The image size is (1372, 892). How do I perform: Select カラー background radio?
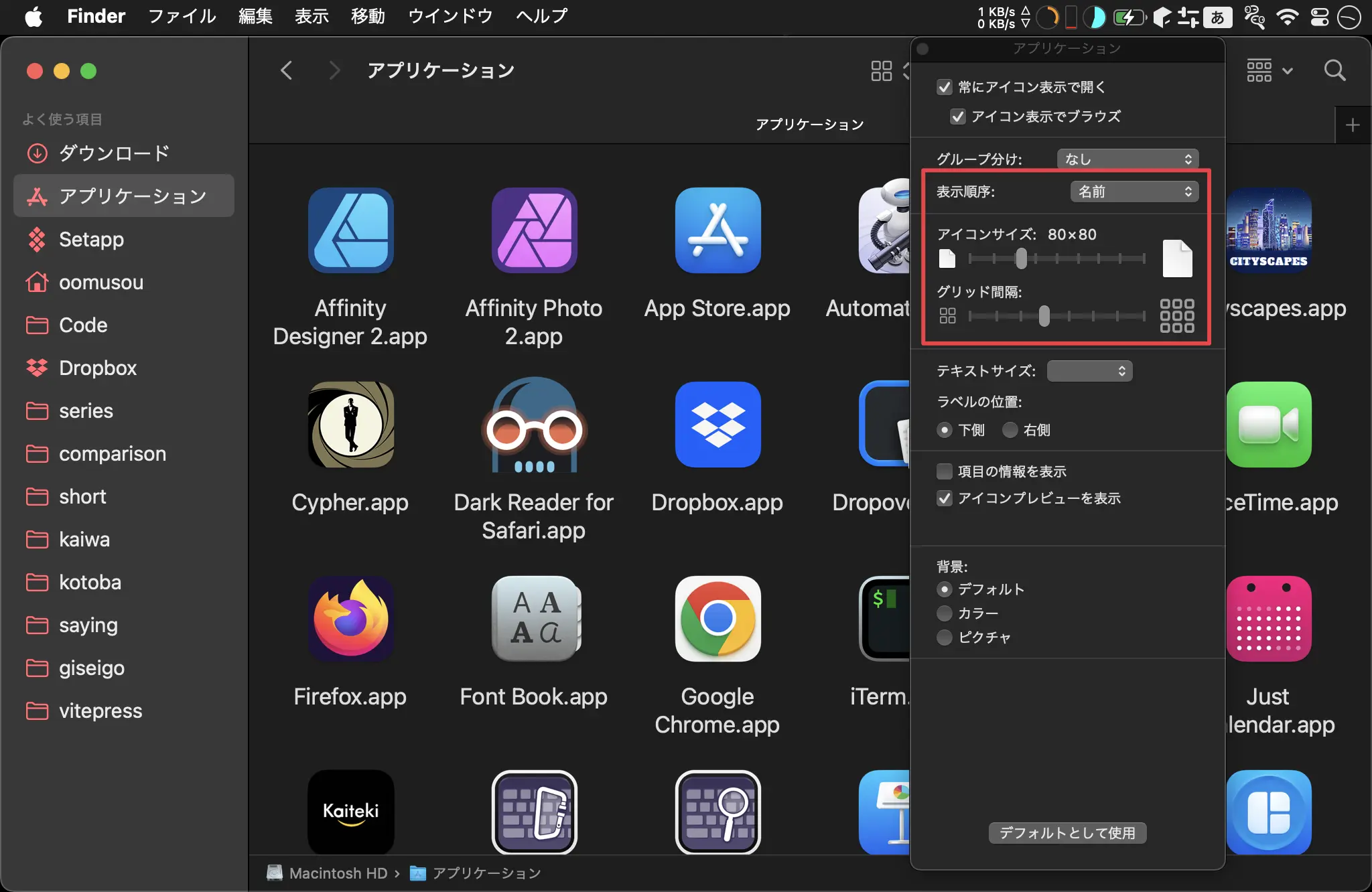945,613
